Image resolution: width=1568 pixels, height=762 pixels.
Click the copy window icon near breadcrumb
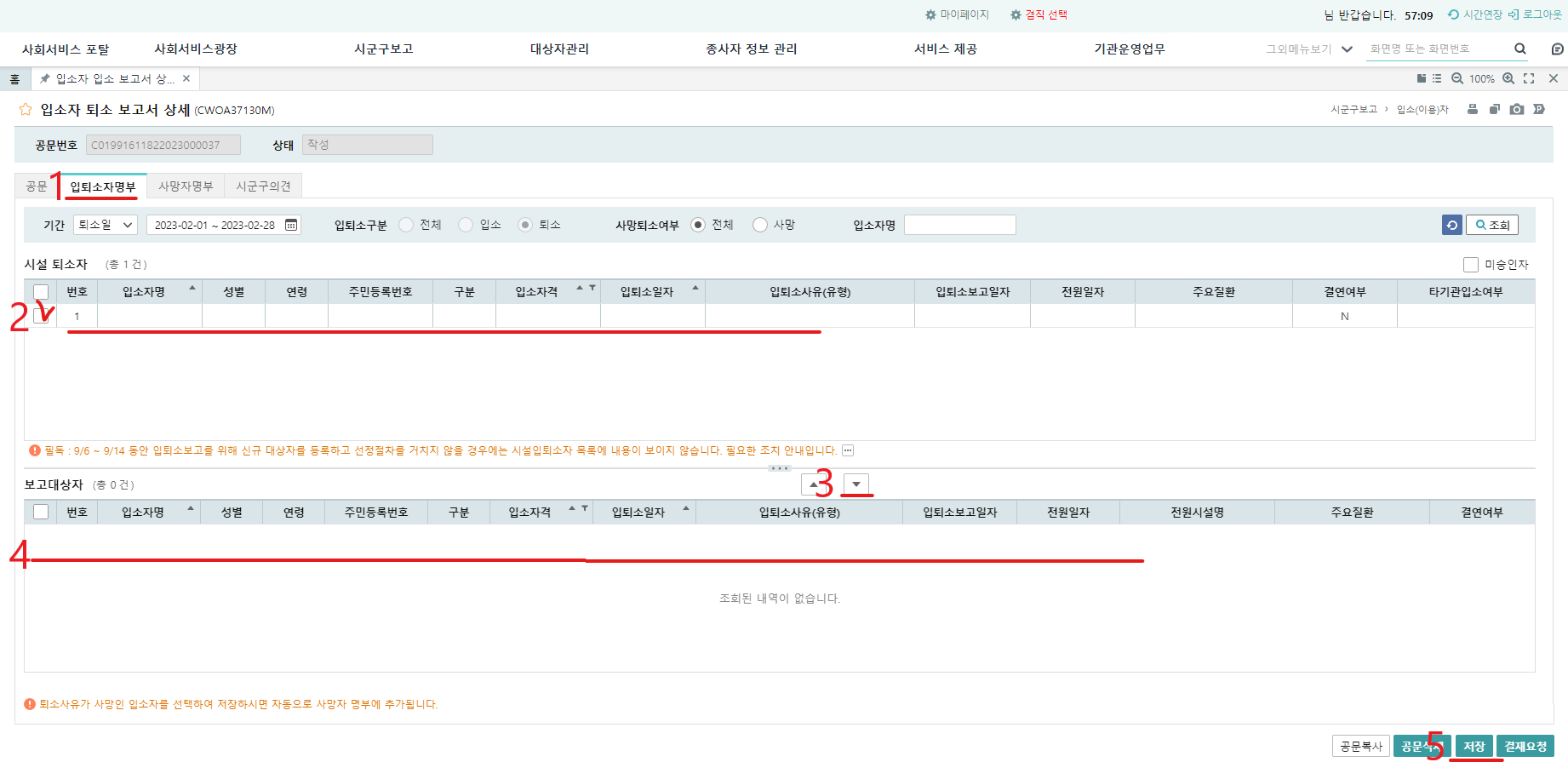click(1494, 109)
